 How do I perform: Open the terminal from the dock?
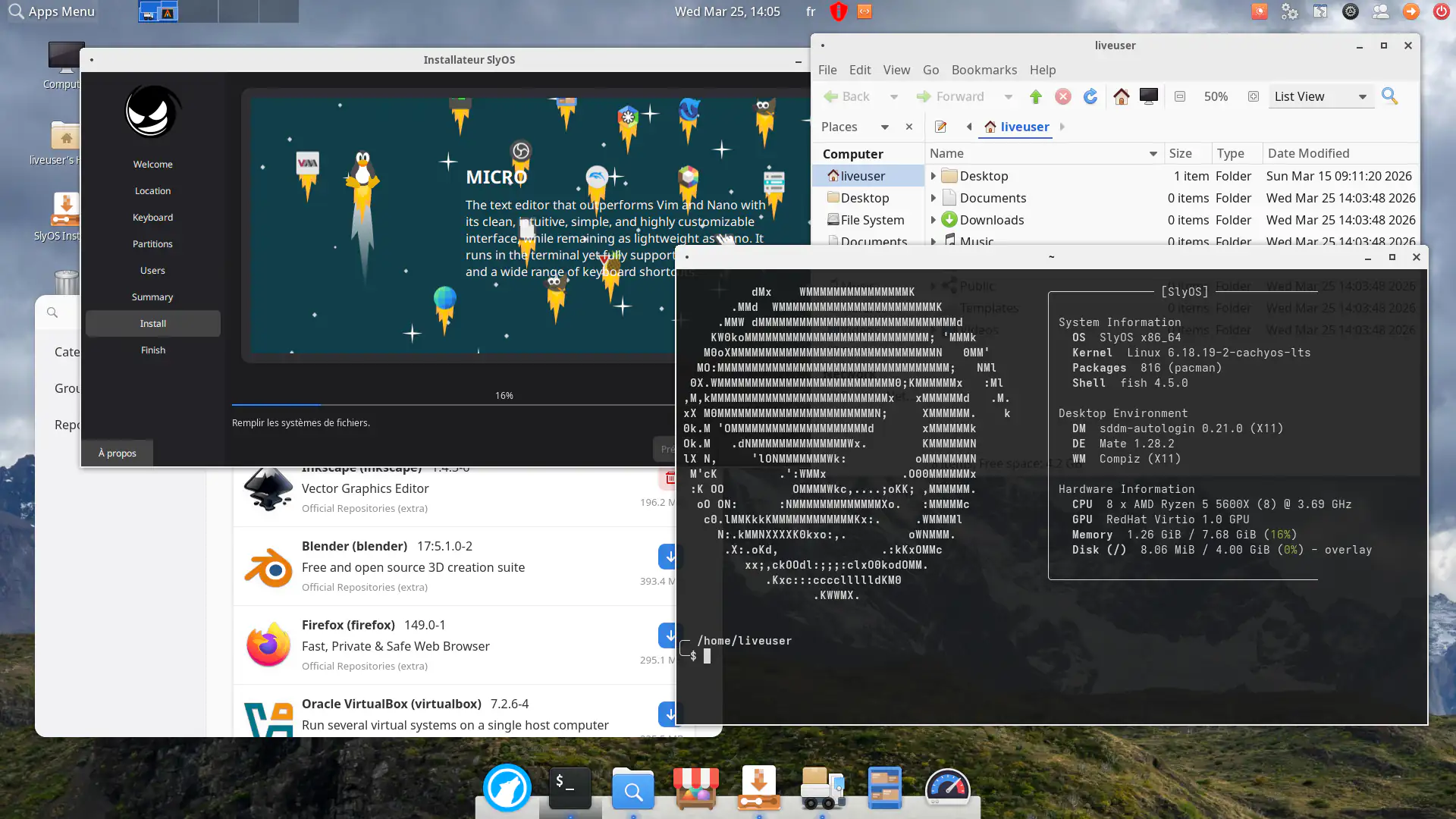coord(570,789)
